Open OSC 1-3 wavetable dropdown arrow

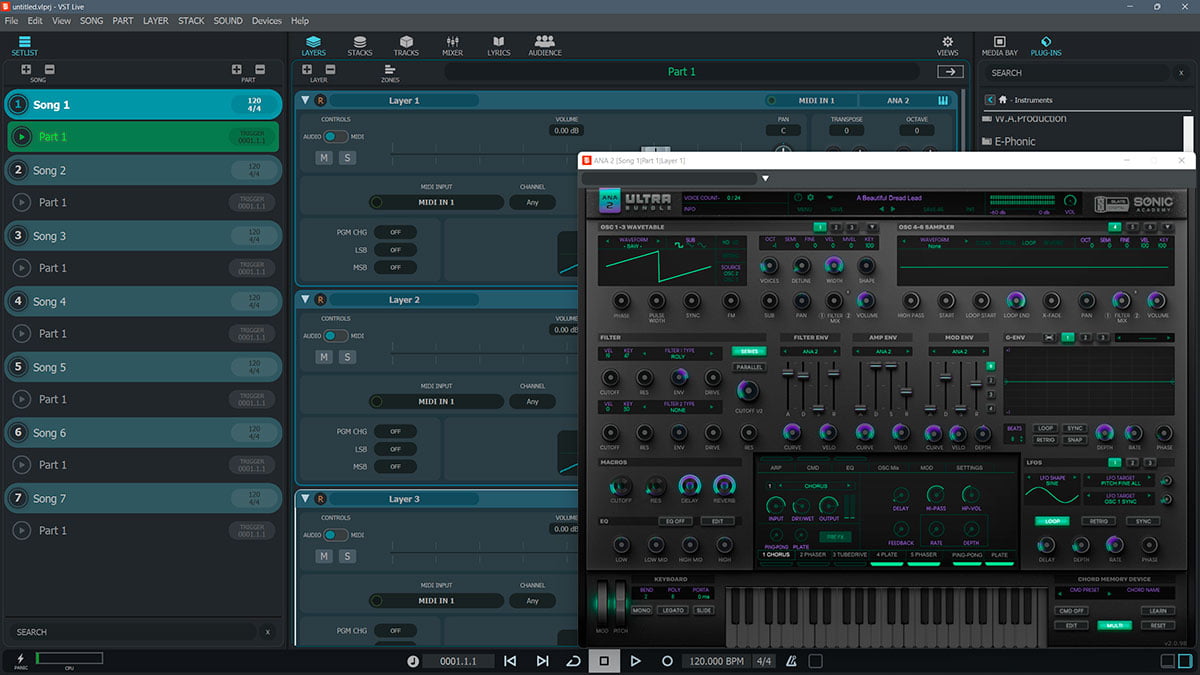point(872,228)
